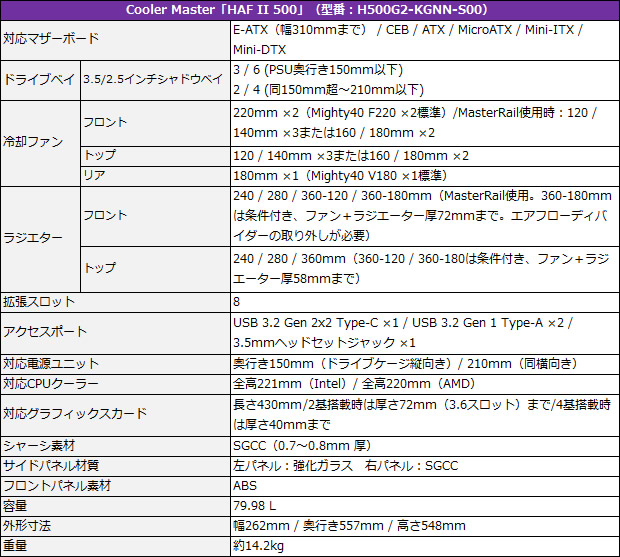This screenshot has width=620, height=557.
Task: Click the '約14.2kg' weight value
Action: point(425,546)
